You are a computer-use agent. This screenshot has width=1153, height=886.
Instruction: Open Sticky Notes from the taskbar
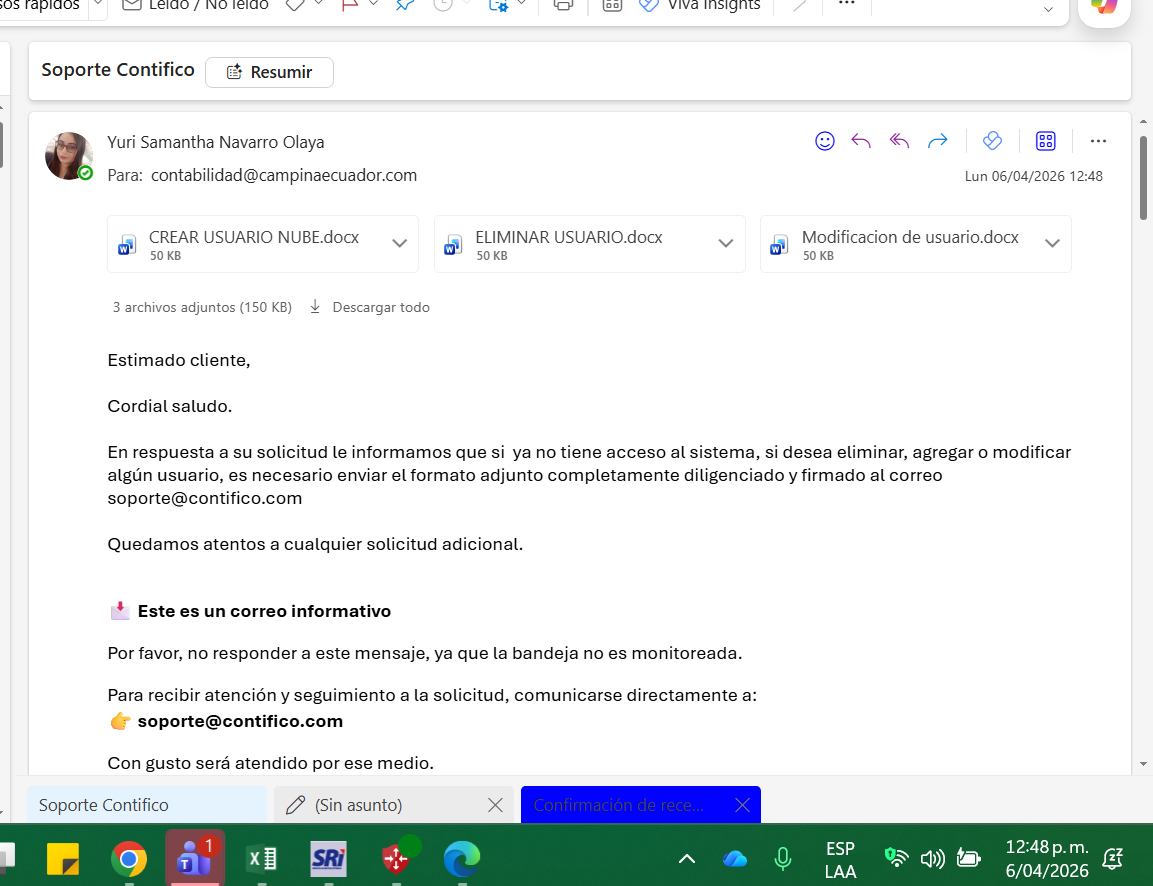coord(63,859)
